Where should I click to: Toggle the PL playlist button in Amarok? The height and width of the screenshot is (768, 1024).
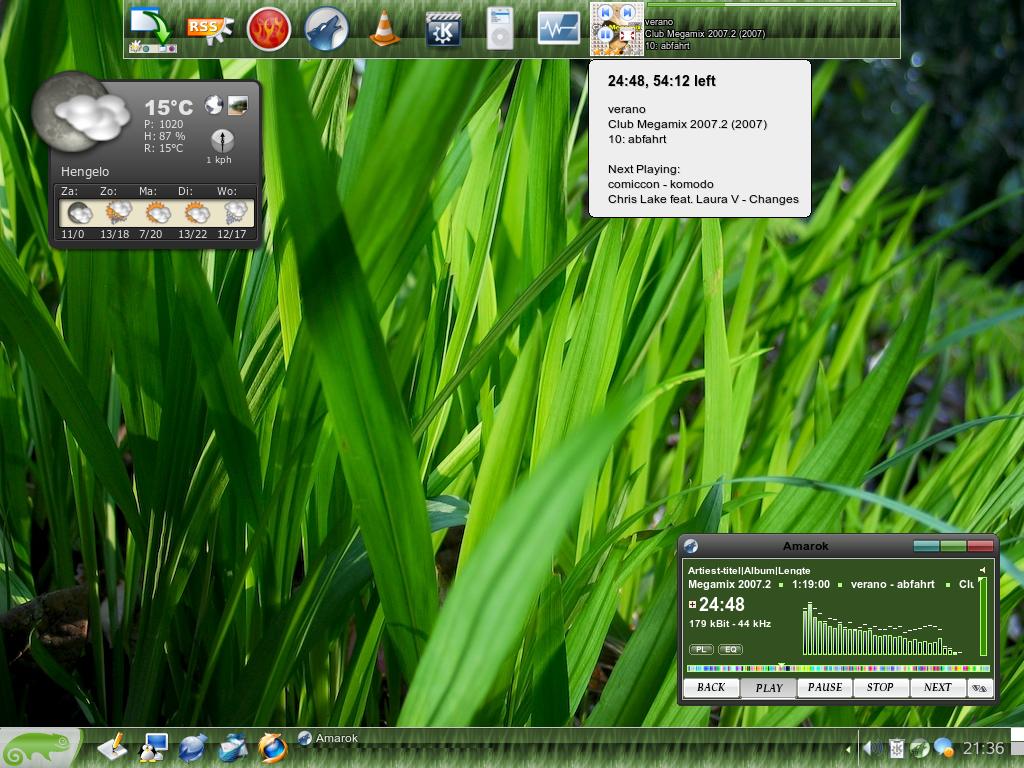pos(701,649)
